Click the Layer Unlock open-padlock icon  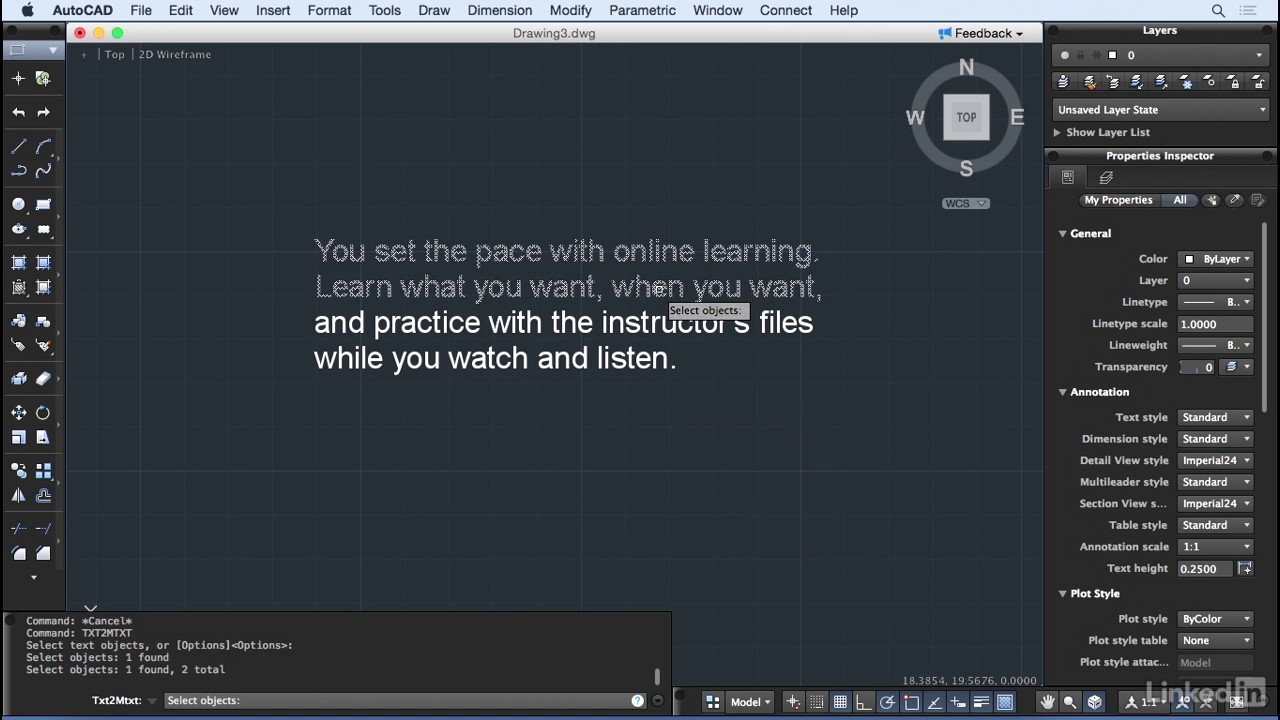[1258, 81]
